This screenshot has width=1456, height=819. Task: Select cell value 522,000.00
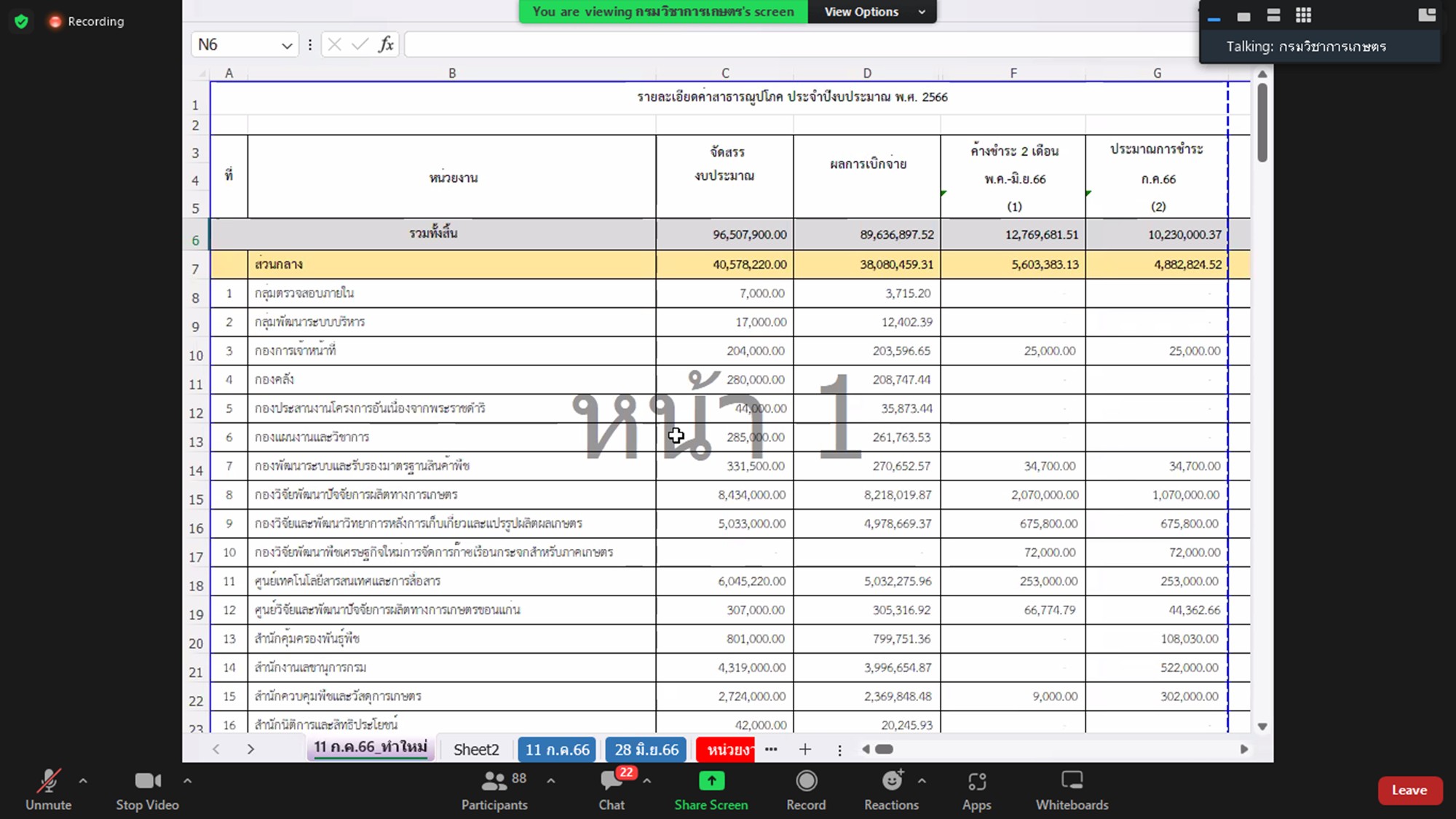coord(1157,668)
